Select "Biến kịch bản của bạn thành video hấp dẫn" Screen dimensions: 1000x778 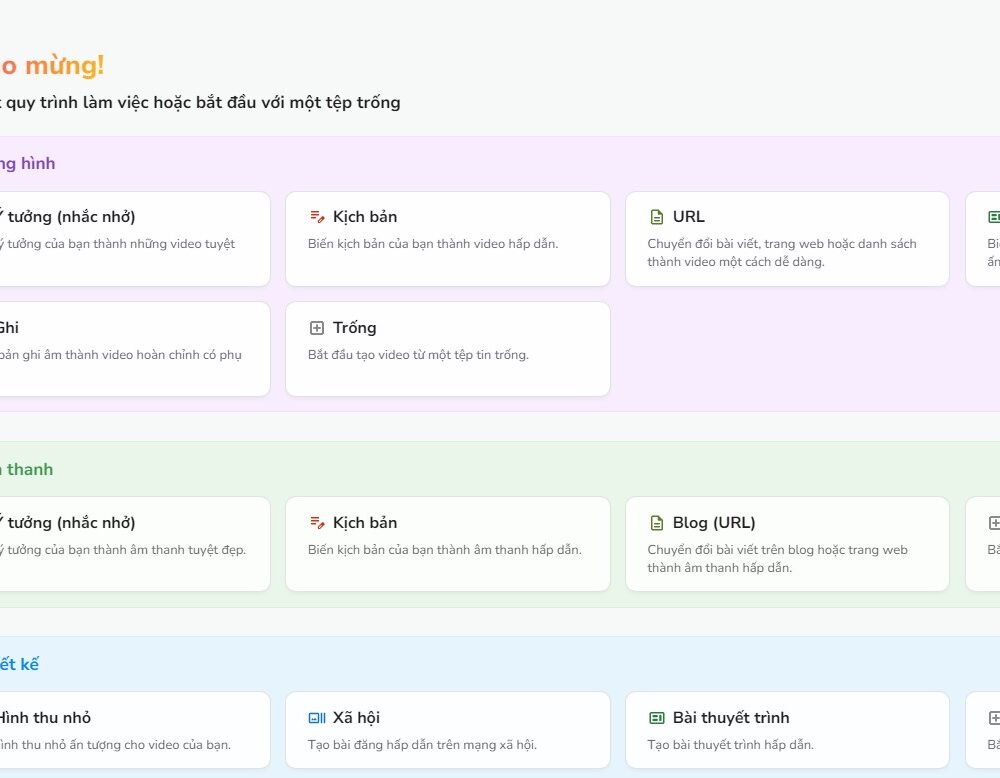click(433, 244)
